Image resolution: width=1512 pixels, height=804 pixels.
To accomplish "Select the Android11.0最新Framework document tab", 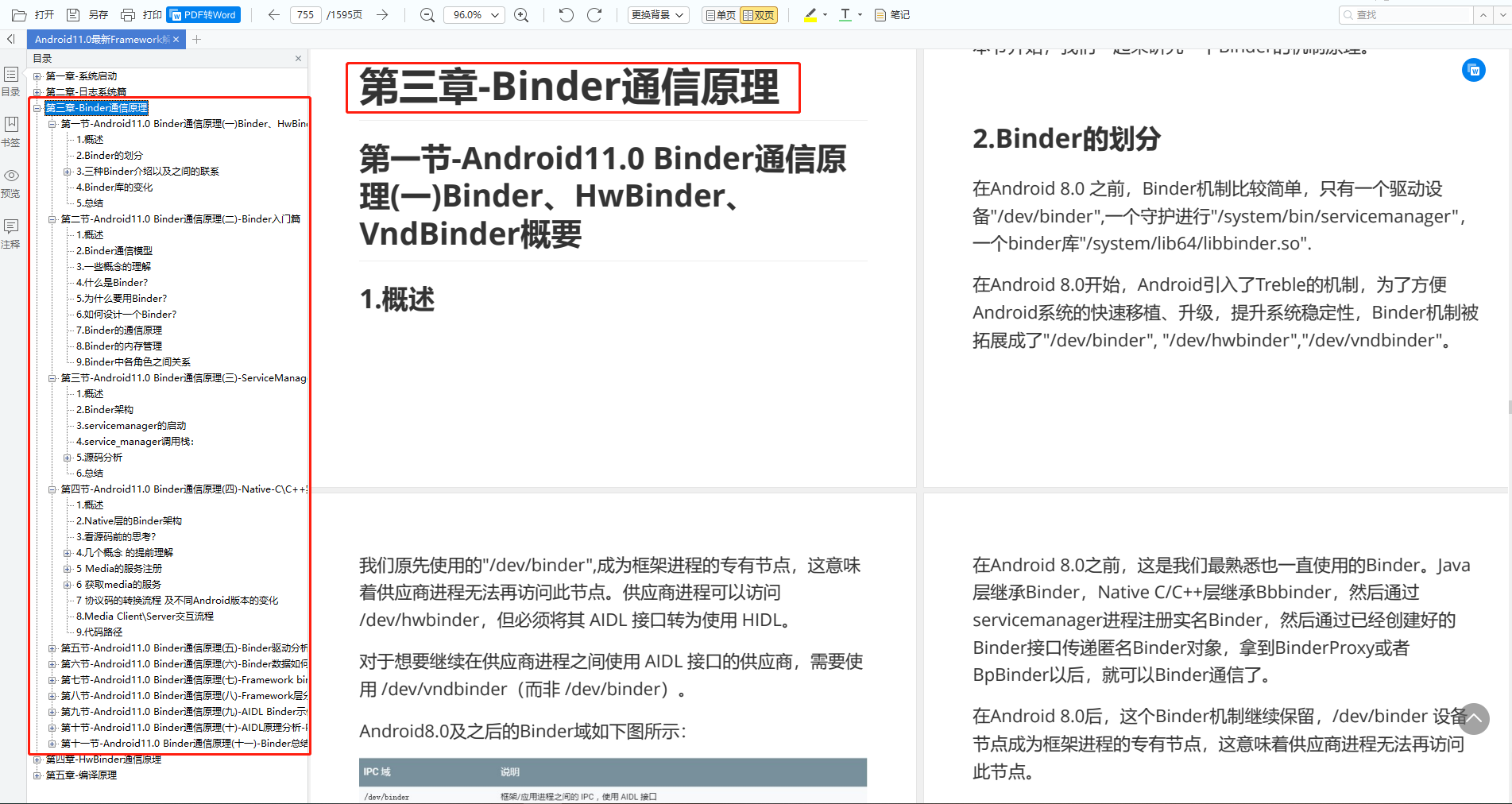I will [101, 39].
